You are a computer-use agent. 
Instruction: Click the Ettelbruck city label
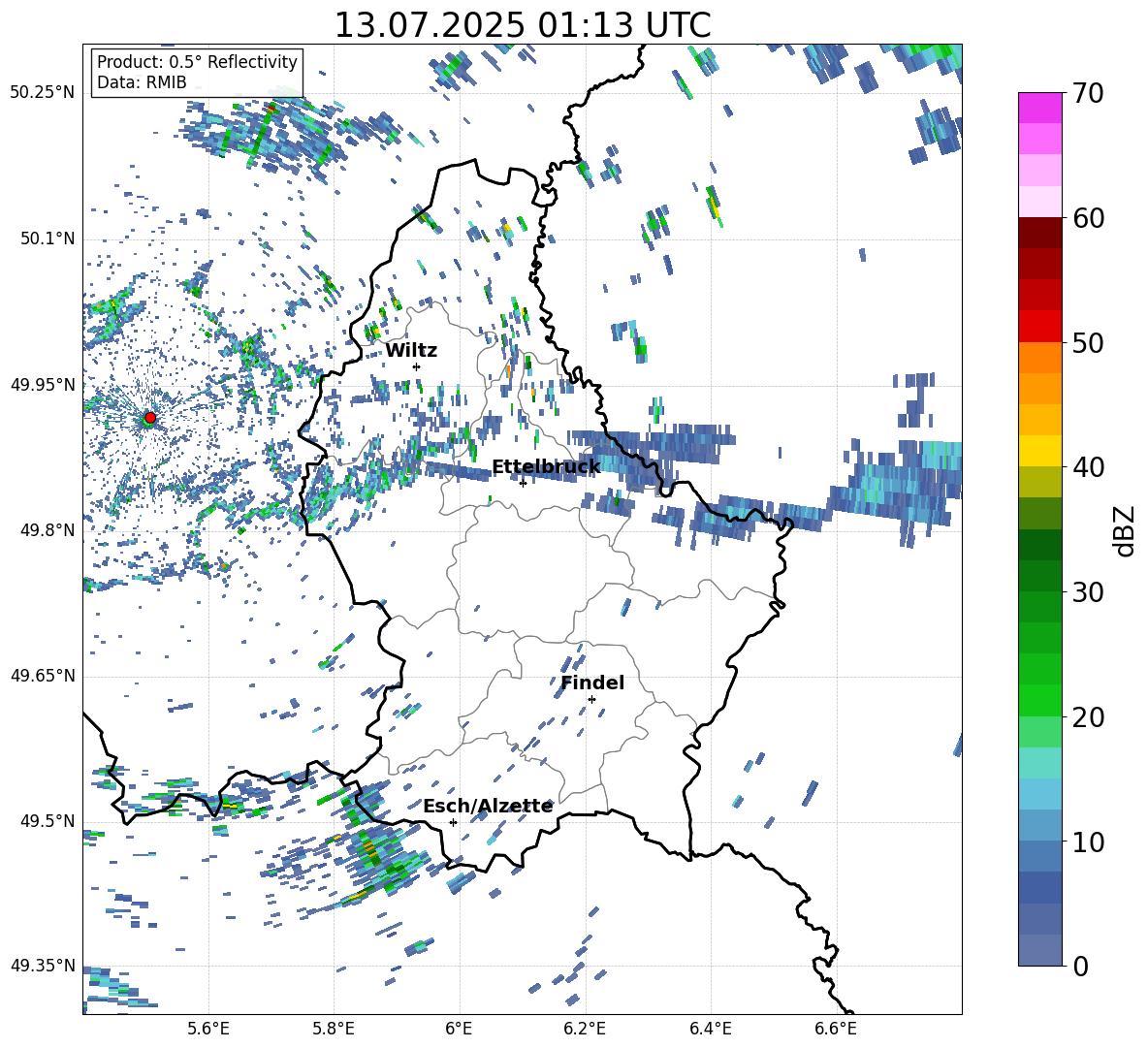[x=546, y=467]
